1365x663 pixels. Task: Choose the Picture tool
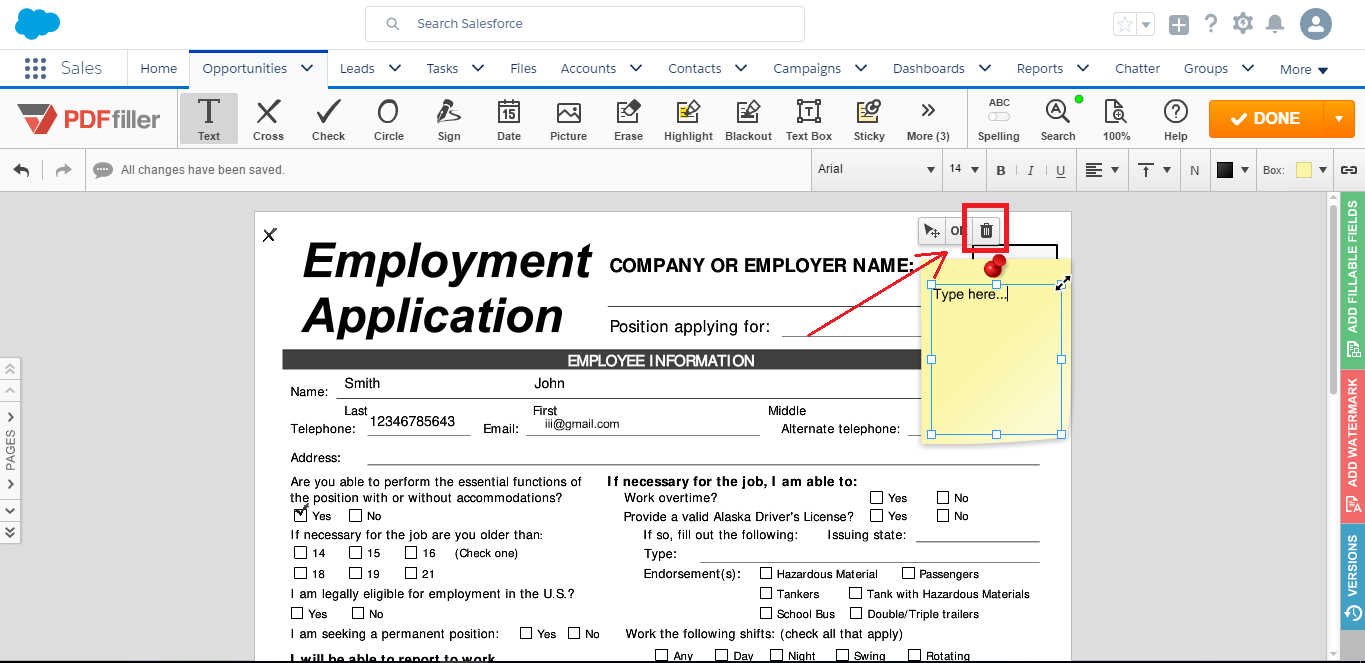click(x=568, y=119)
